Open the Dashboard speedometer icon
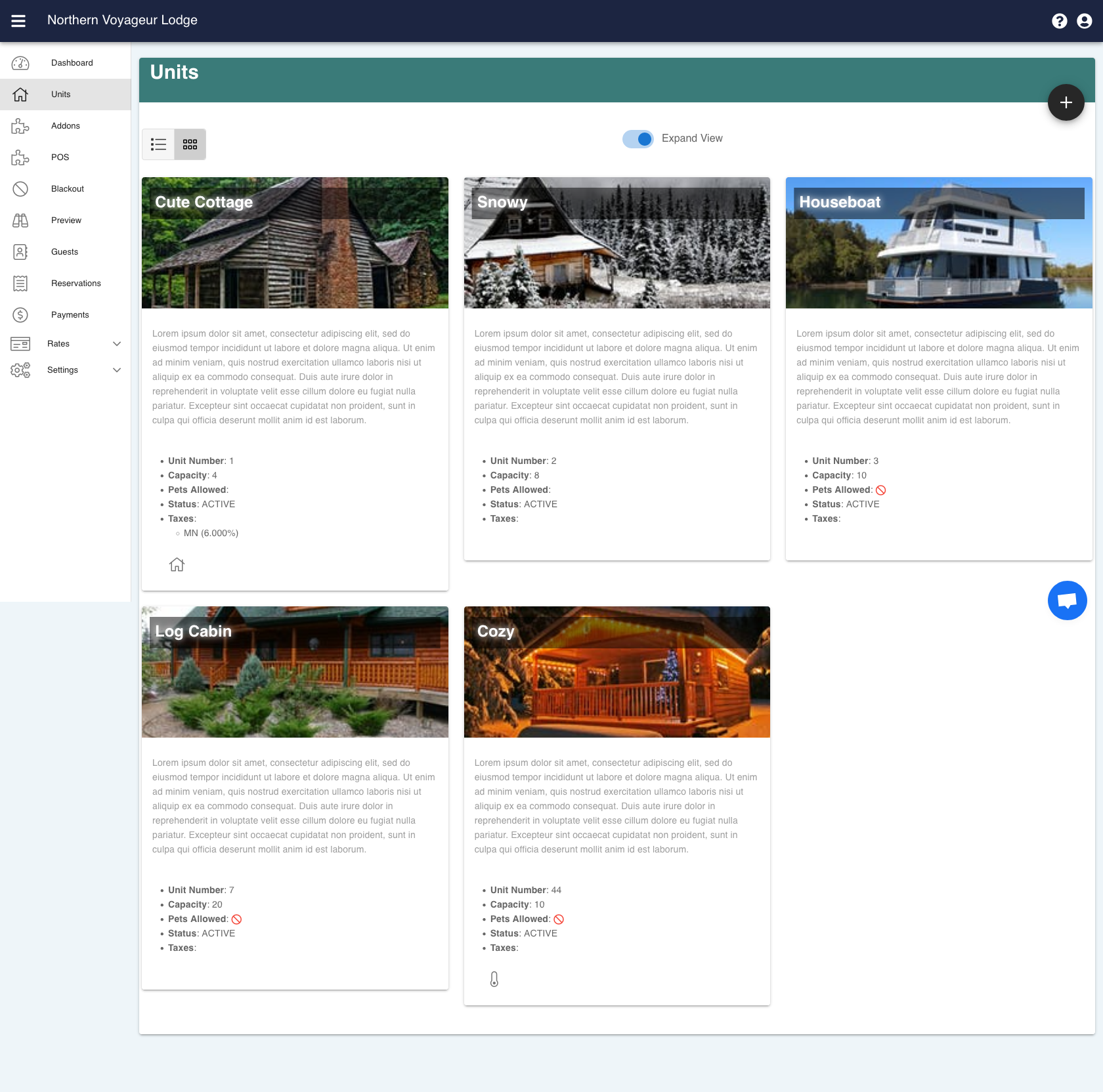Screen dimensions: 1103x1092 [x=20, y=62]
